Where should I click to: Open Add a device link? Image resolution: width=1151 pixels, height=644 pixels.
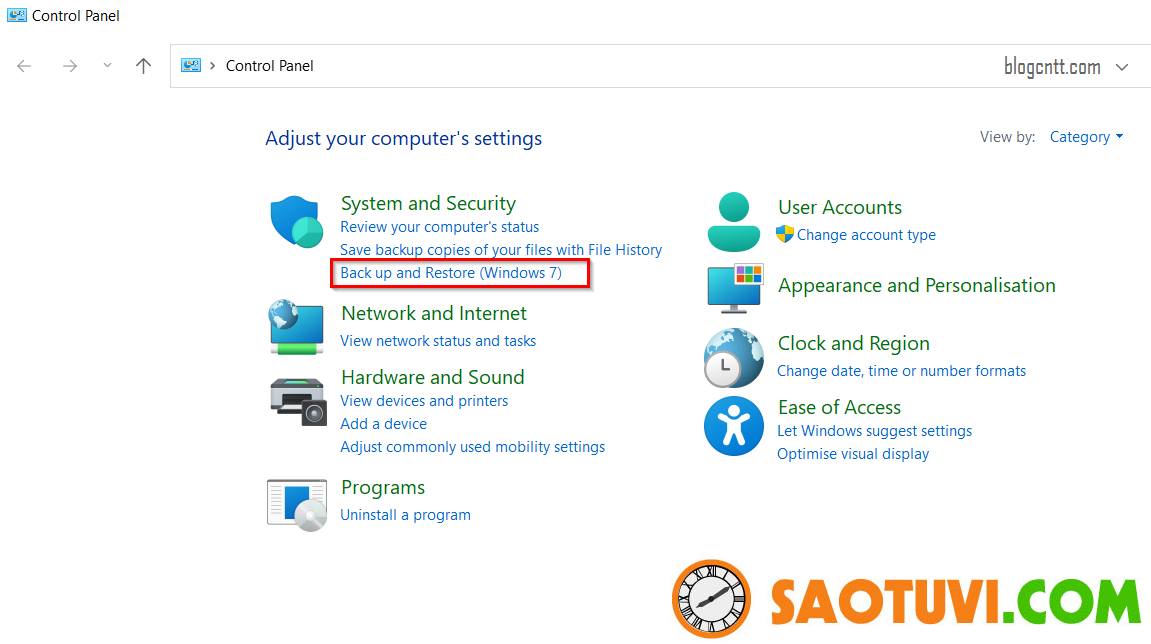[383, 424]
